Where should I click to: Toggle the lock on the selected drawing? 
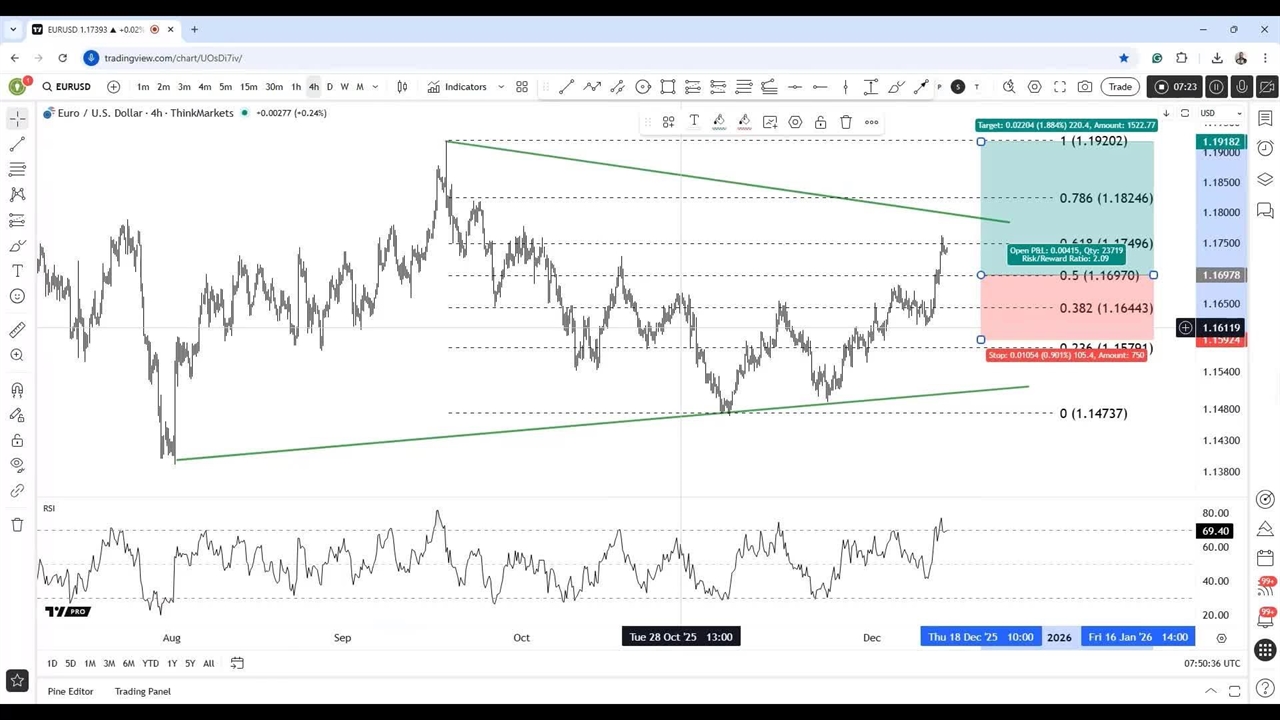(820, 122)
